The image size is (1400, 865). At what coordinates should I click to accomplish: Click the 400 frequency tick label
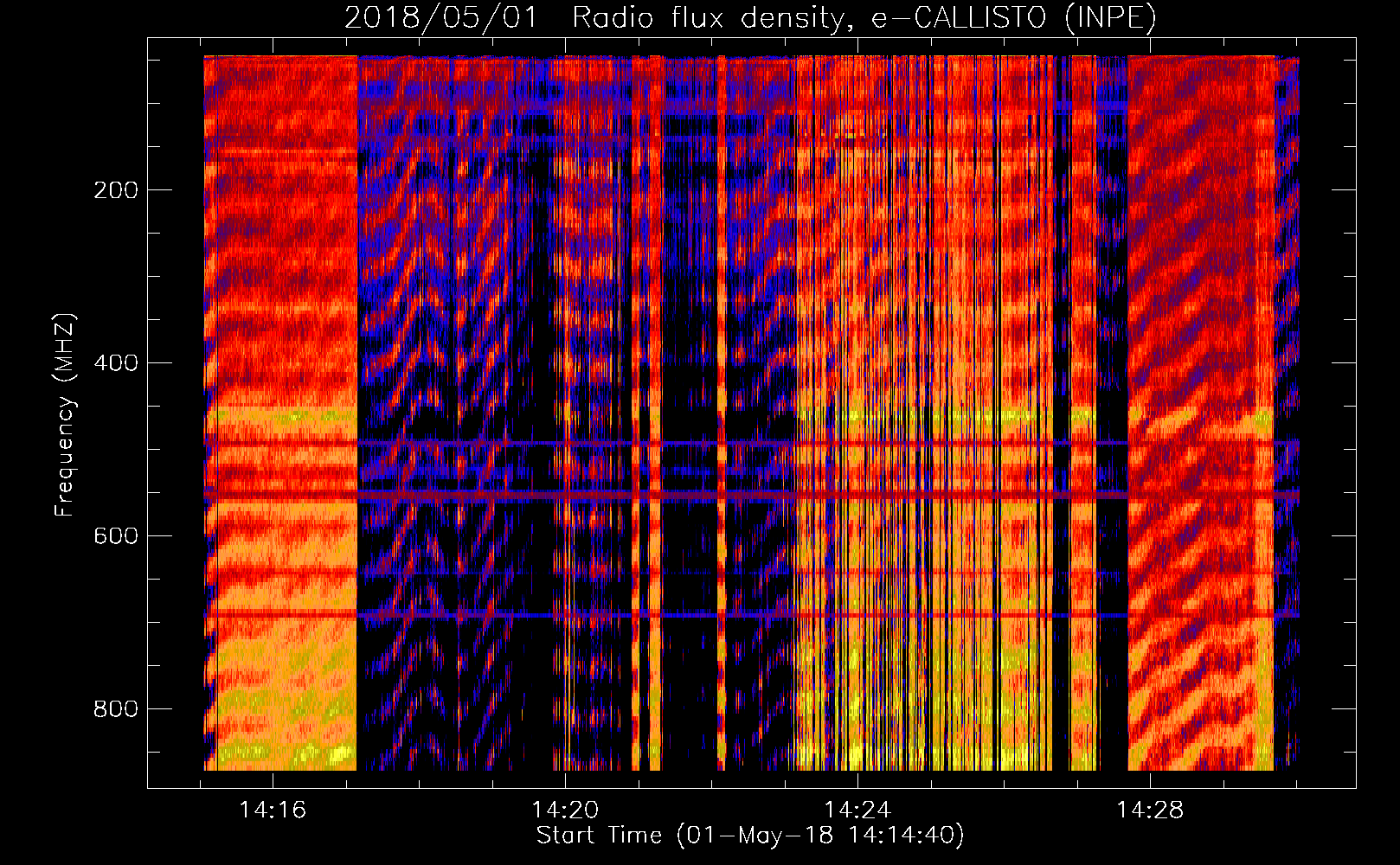click(116, 363)
